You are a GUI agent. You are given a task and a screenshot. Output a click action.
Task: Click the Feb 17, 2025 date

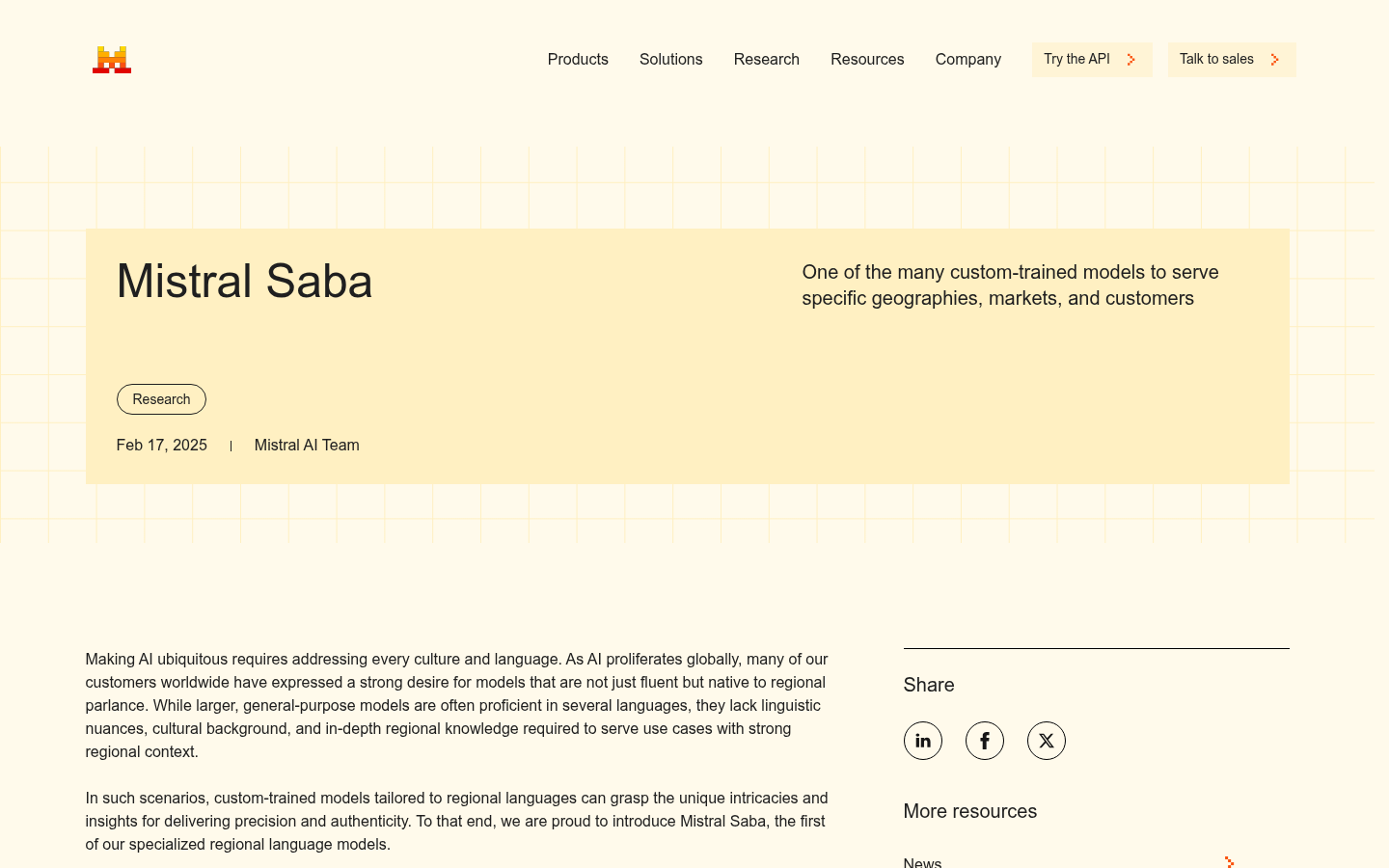162,446
